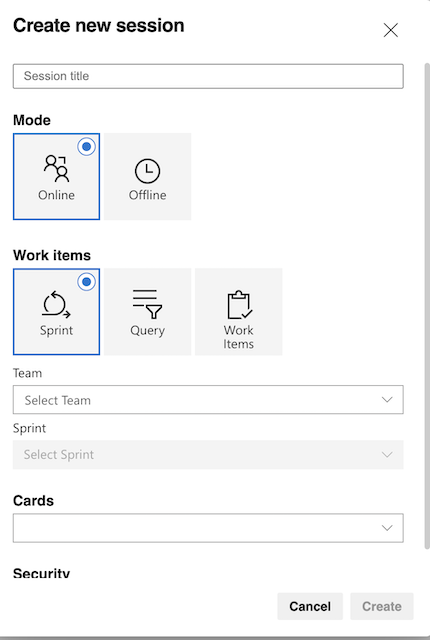
Task: Pick the Sprint cycle icon
Action: coord(56,304)
